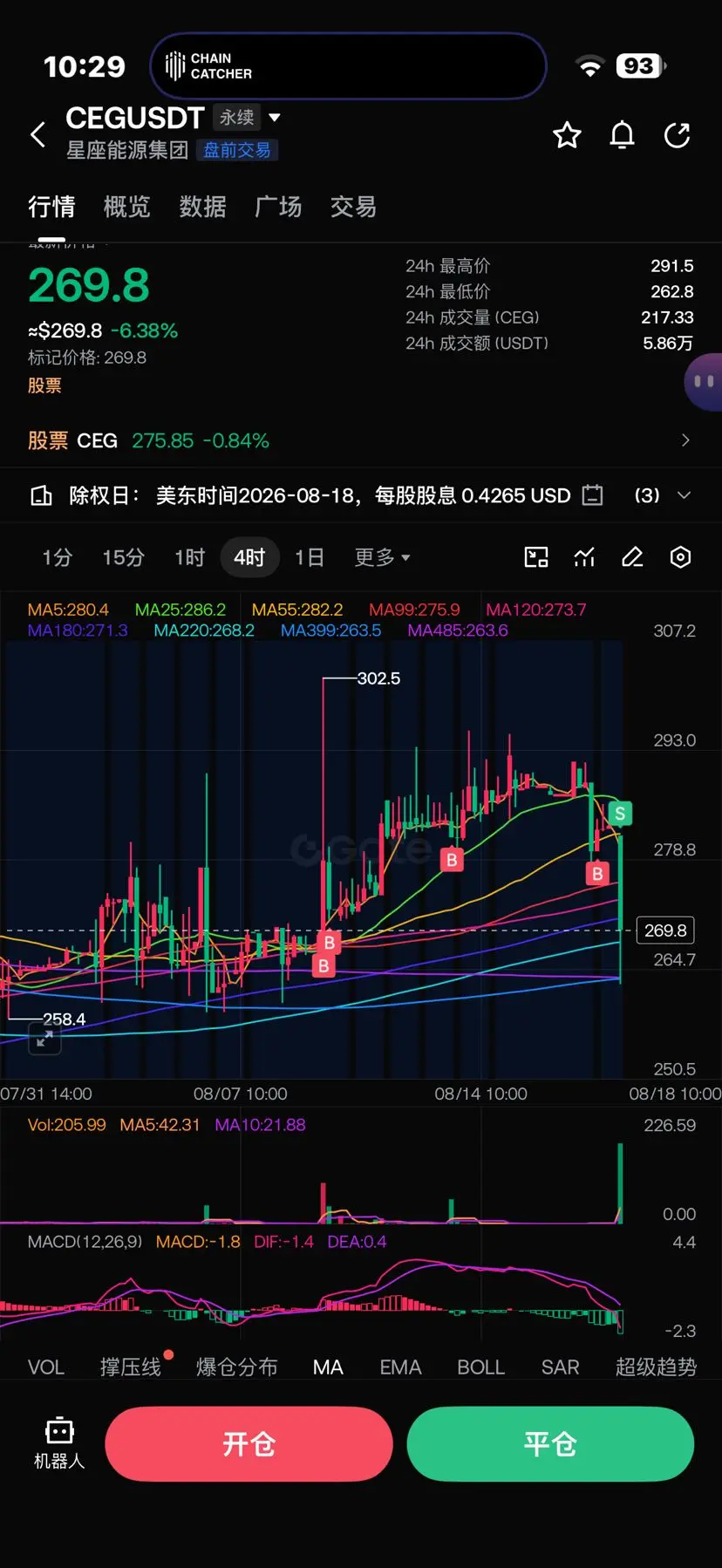Open chart settings hexagon icon
Screen dimensions: 722x1568
(680, 557)
